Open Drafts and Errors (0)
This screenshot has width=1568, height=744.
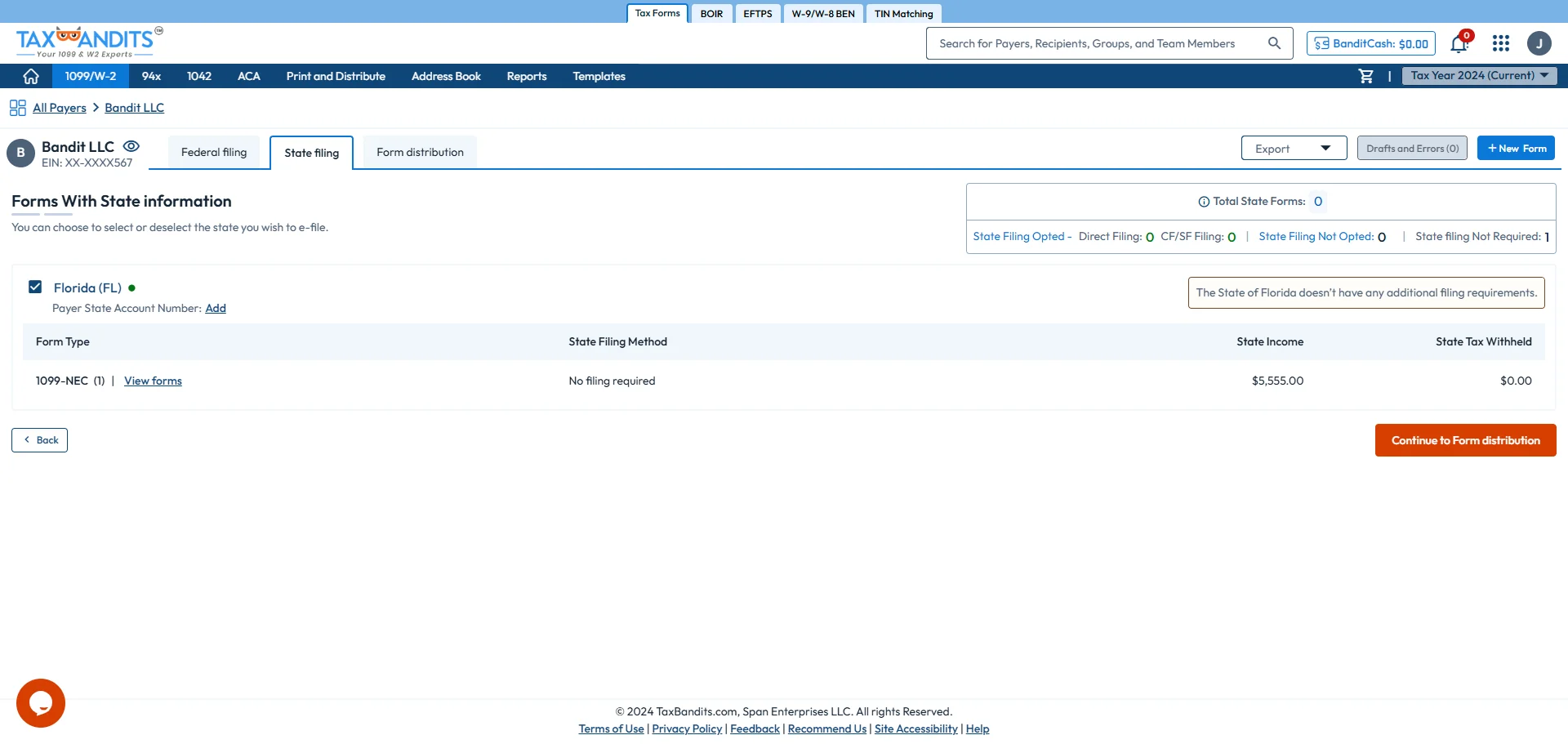pyautogui.click(x=1412, y=148)
